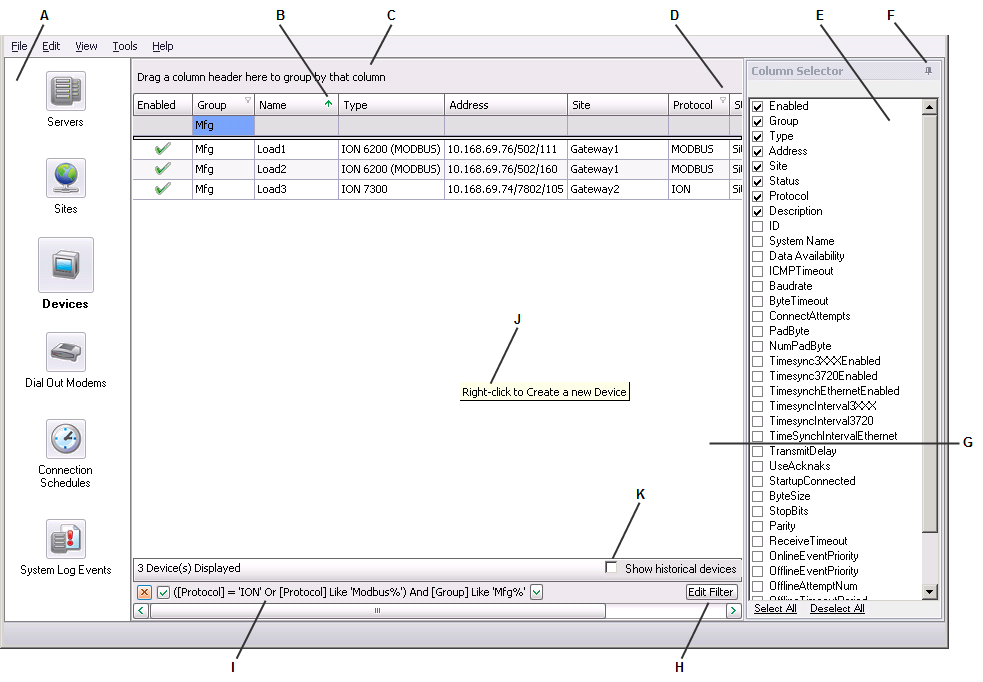983x682 pixels.
Task: Open the Sites view
Action: coord(64,180)
